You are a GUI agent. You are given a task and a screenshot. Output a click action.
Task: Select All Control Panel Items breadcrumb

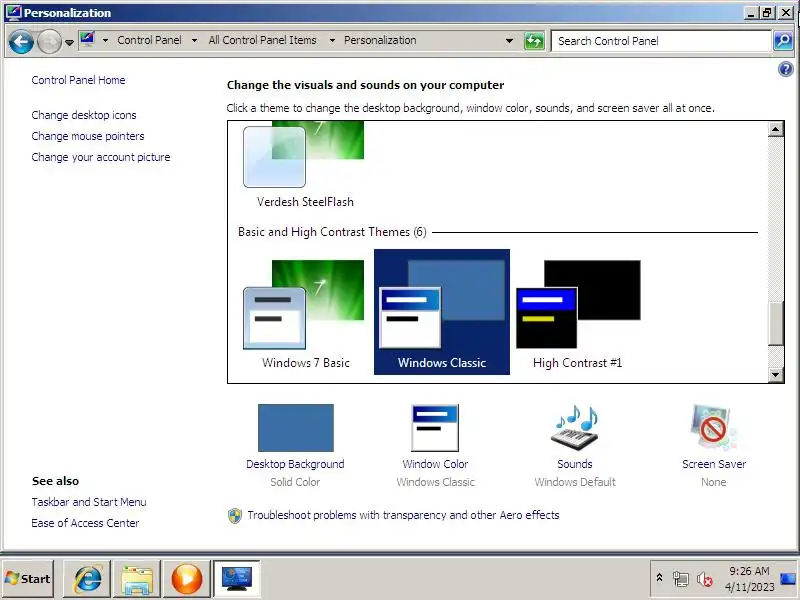[262, 40]
